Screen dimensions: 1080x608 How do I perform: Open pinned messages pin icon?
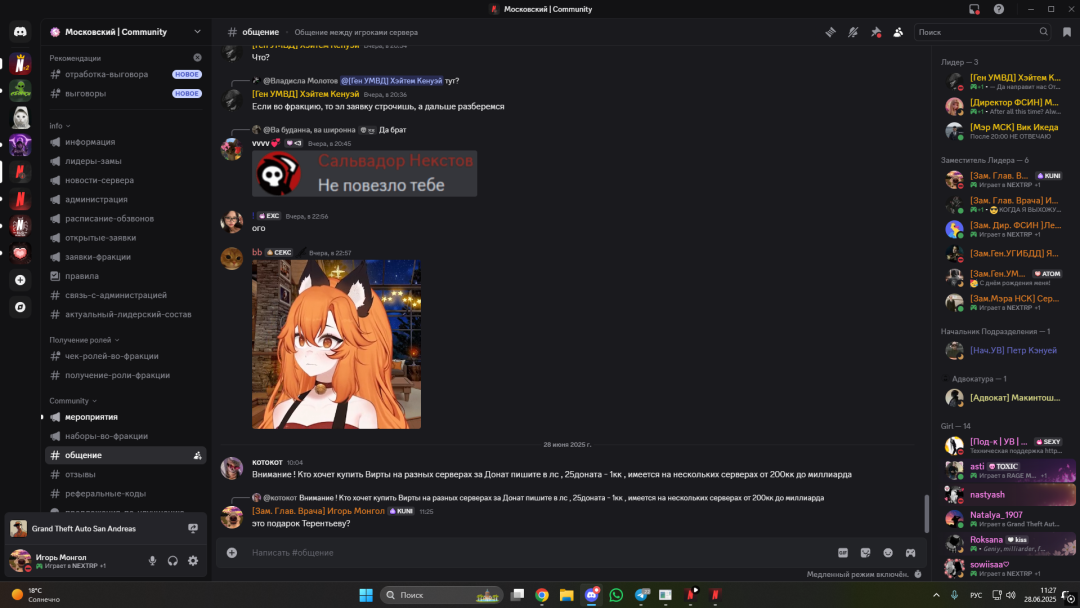(x=875, y=32)
